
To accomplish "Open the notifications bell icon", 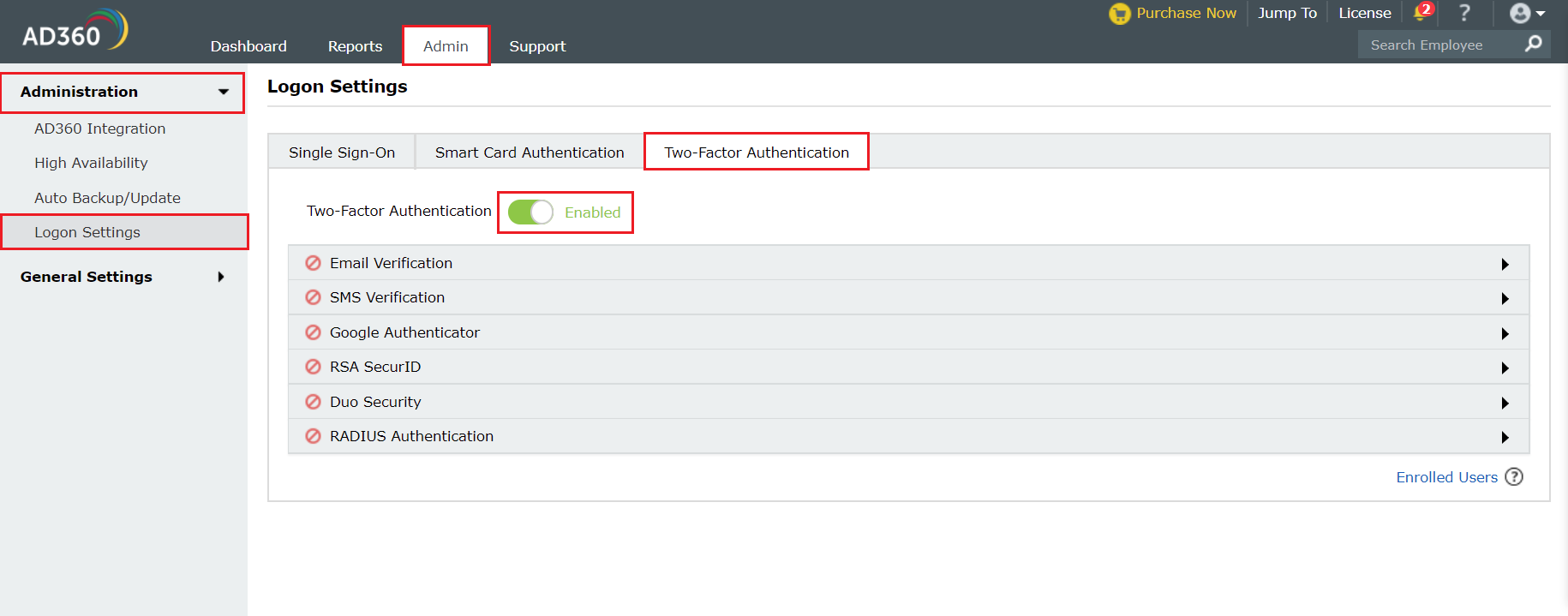I will (1422, 12).
